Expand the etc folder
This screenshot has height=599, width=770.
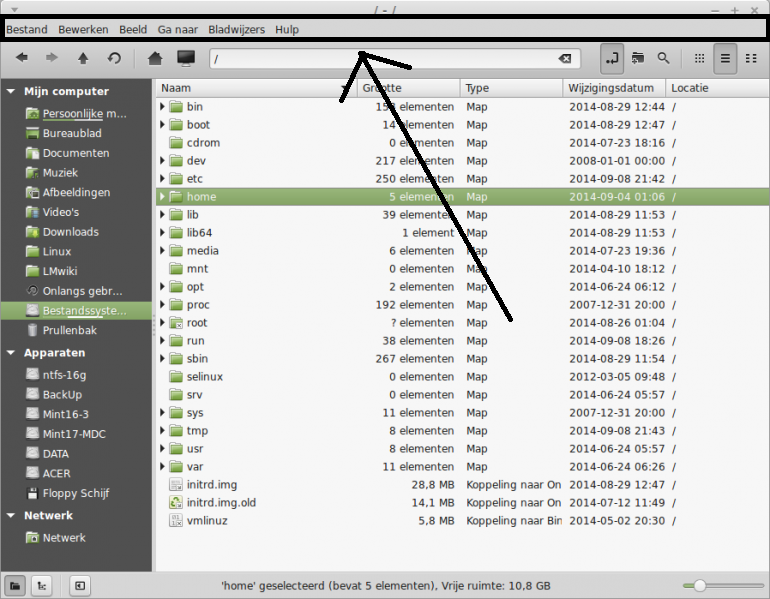tap(162, 179)
